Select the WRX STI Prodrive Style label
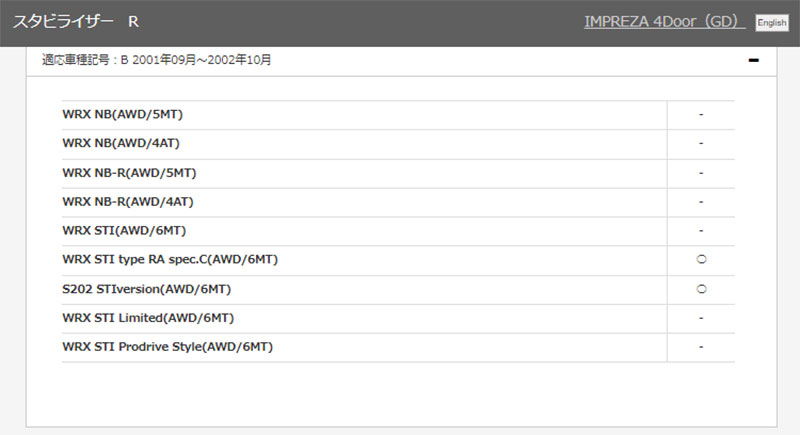The width and height of the screenshot is (800, 435). [167, 347]
